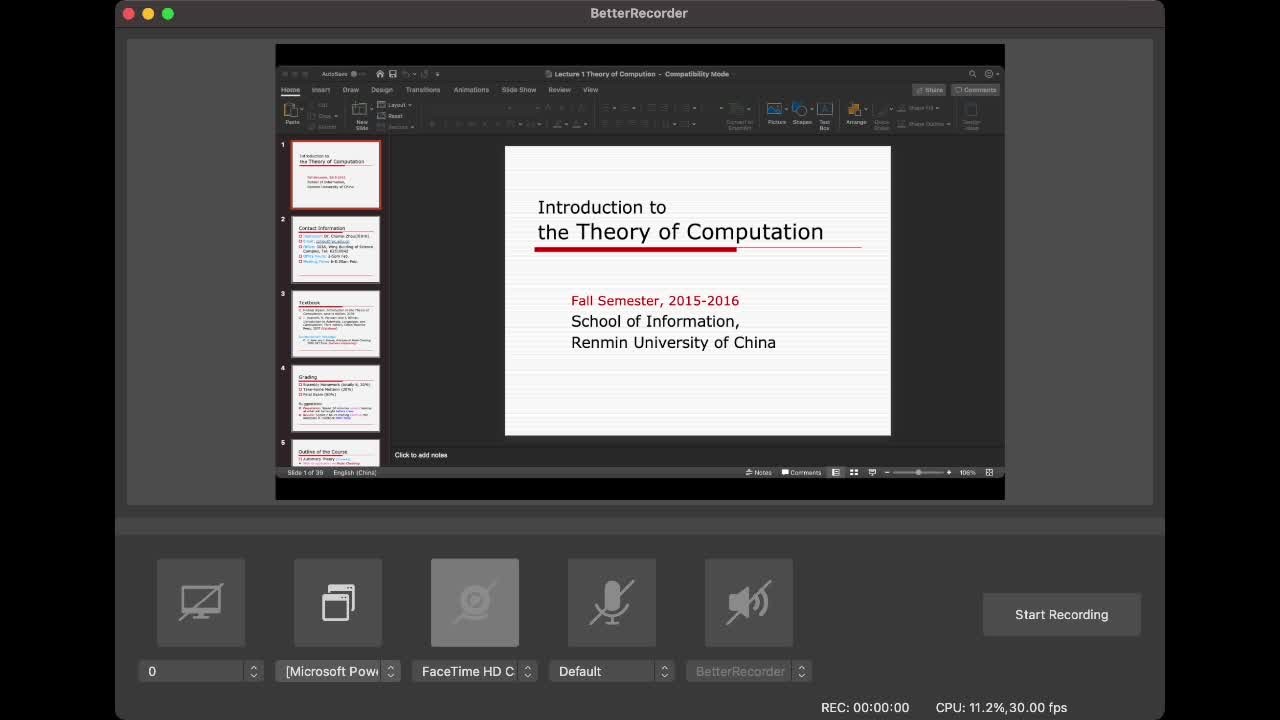The image size is (1280, 720).
Task: Toggle the screen capture display icon
Action: tap(201, 602)
